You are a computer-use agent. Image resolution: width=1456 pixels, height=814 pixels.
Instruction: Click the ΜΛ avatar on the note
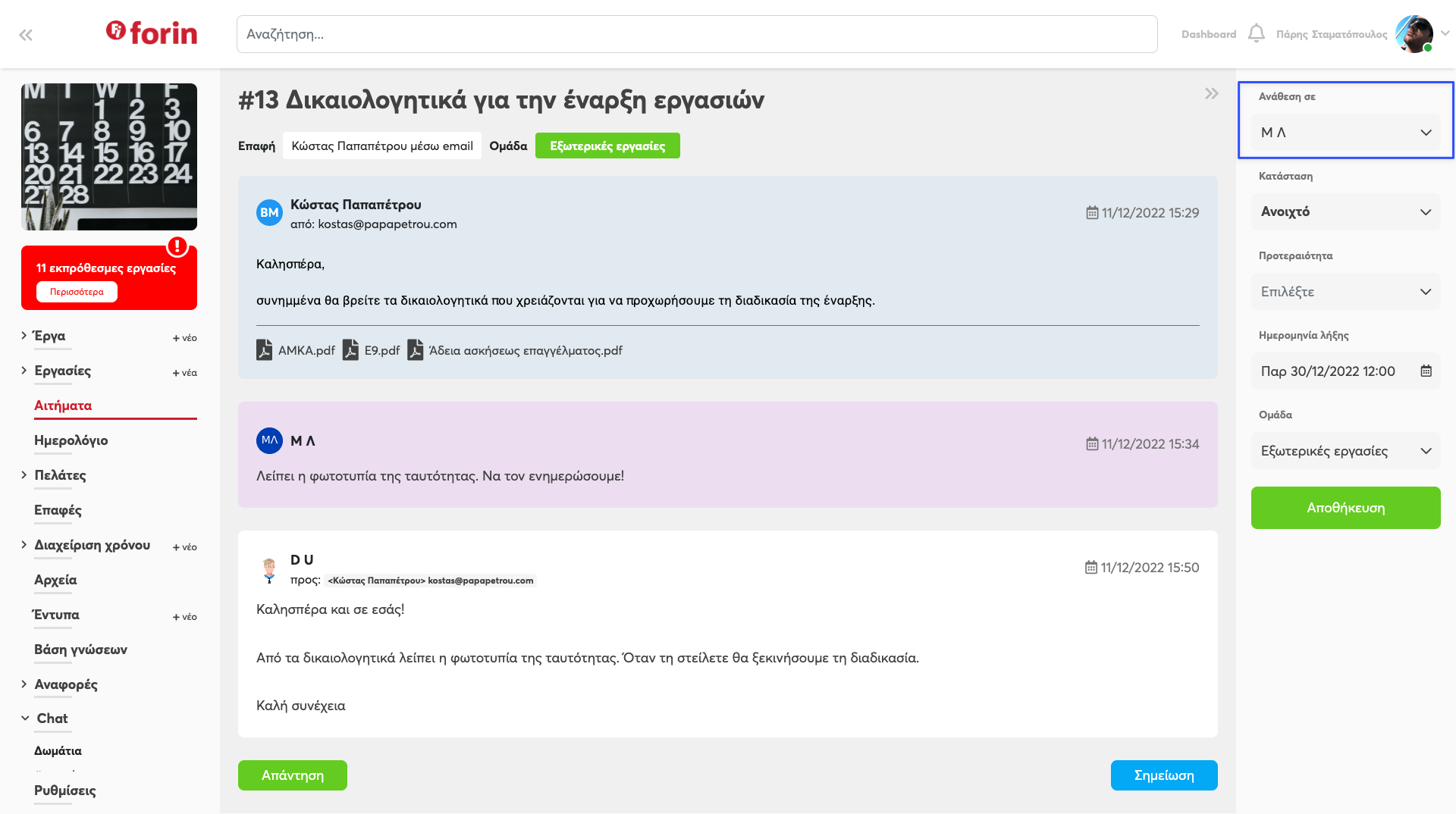coord(269,440)
